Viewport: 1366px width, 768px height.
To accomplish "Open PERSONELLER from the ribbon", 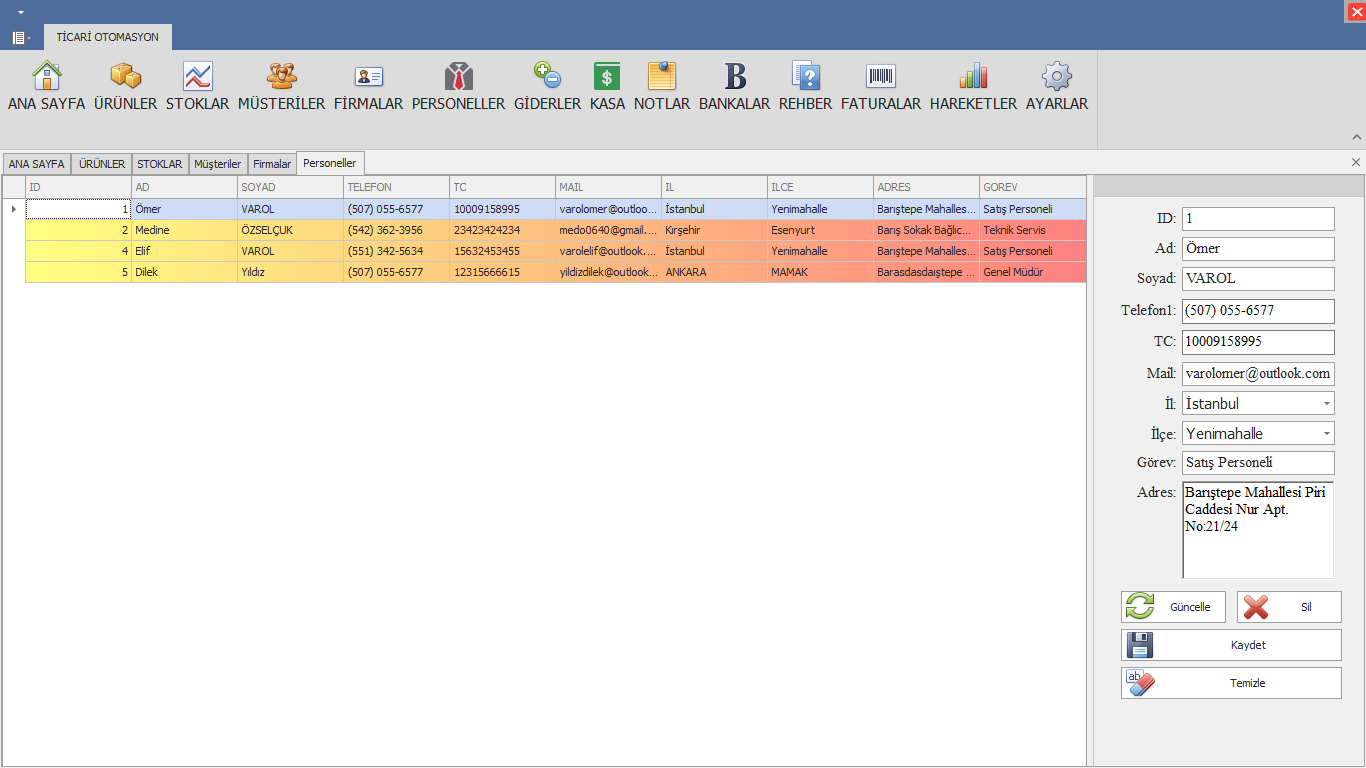I will 459,87.
